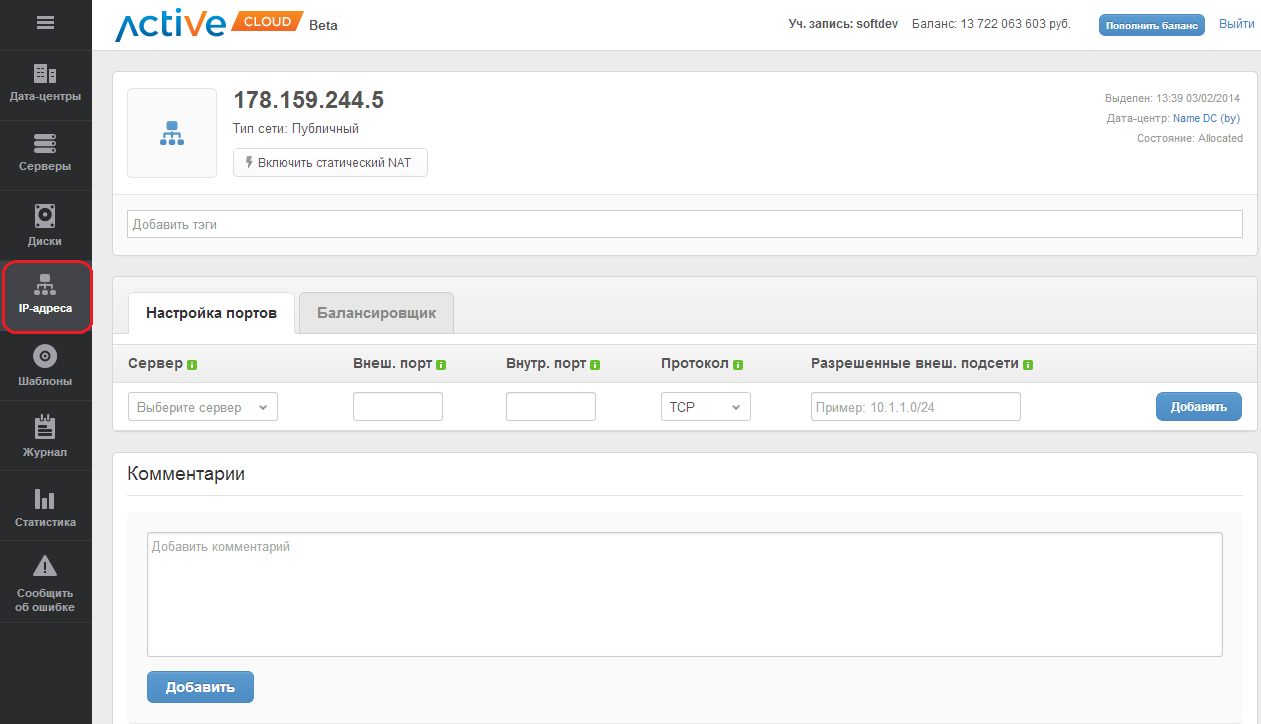Click info icon beside Протокол header
Viewport: 1261px width, 724px height.
tap(738, 365)
